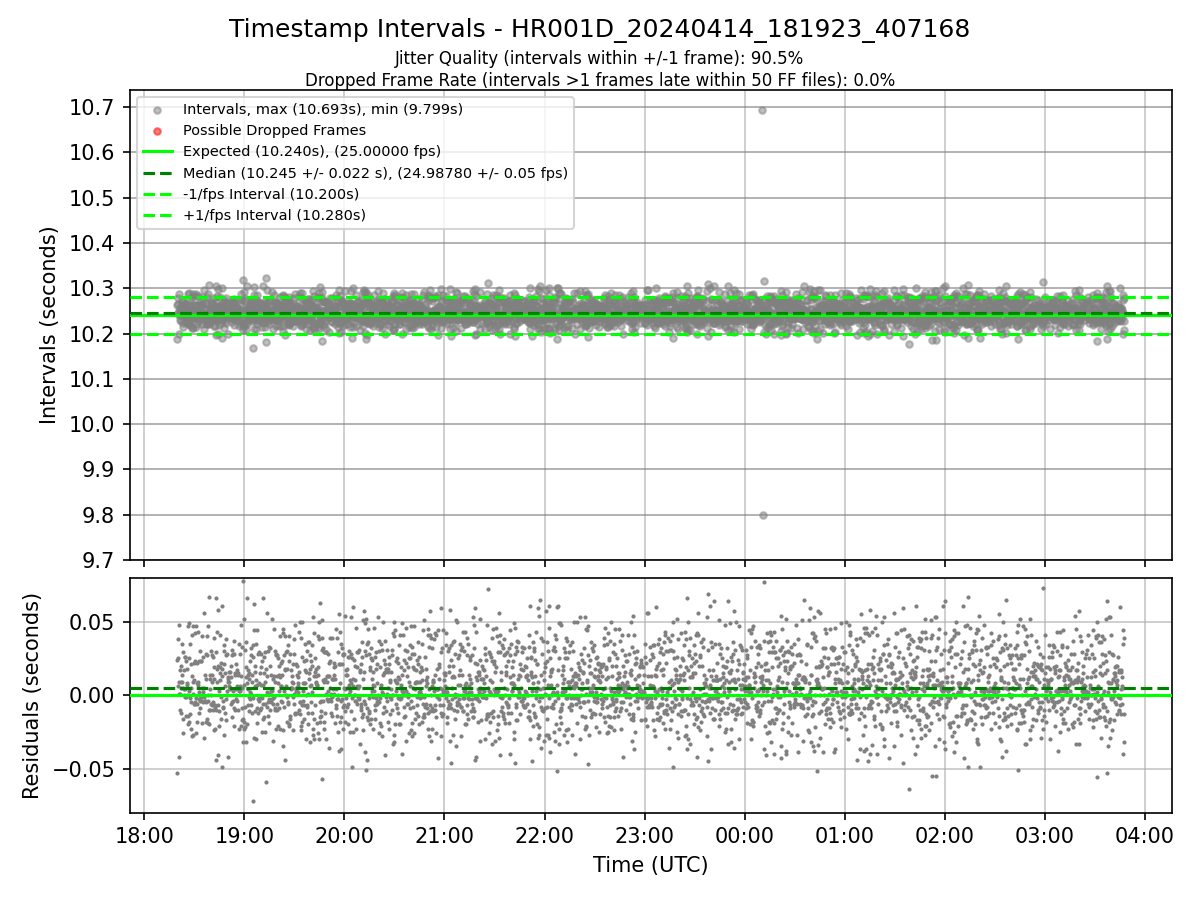
Task: Click the 10.3 y-axis tick label
Action: click(x=91, y=288)
